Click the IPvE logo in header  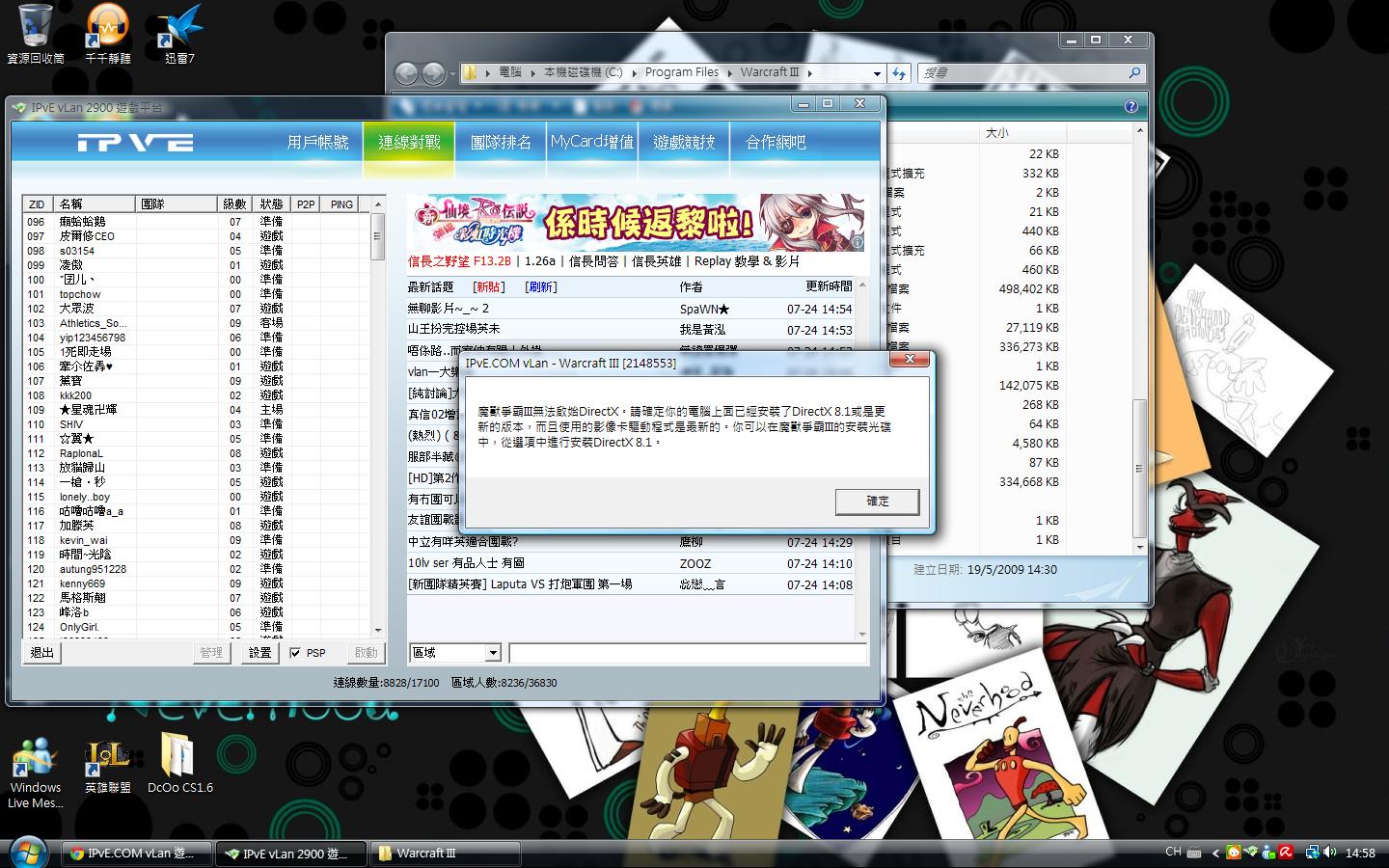[x=136, y=143]
